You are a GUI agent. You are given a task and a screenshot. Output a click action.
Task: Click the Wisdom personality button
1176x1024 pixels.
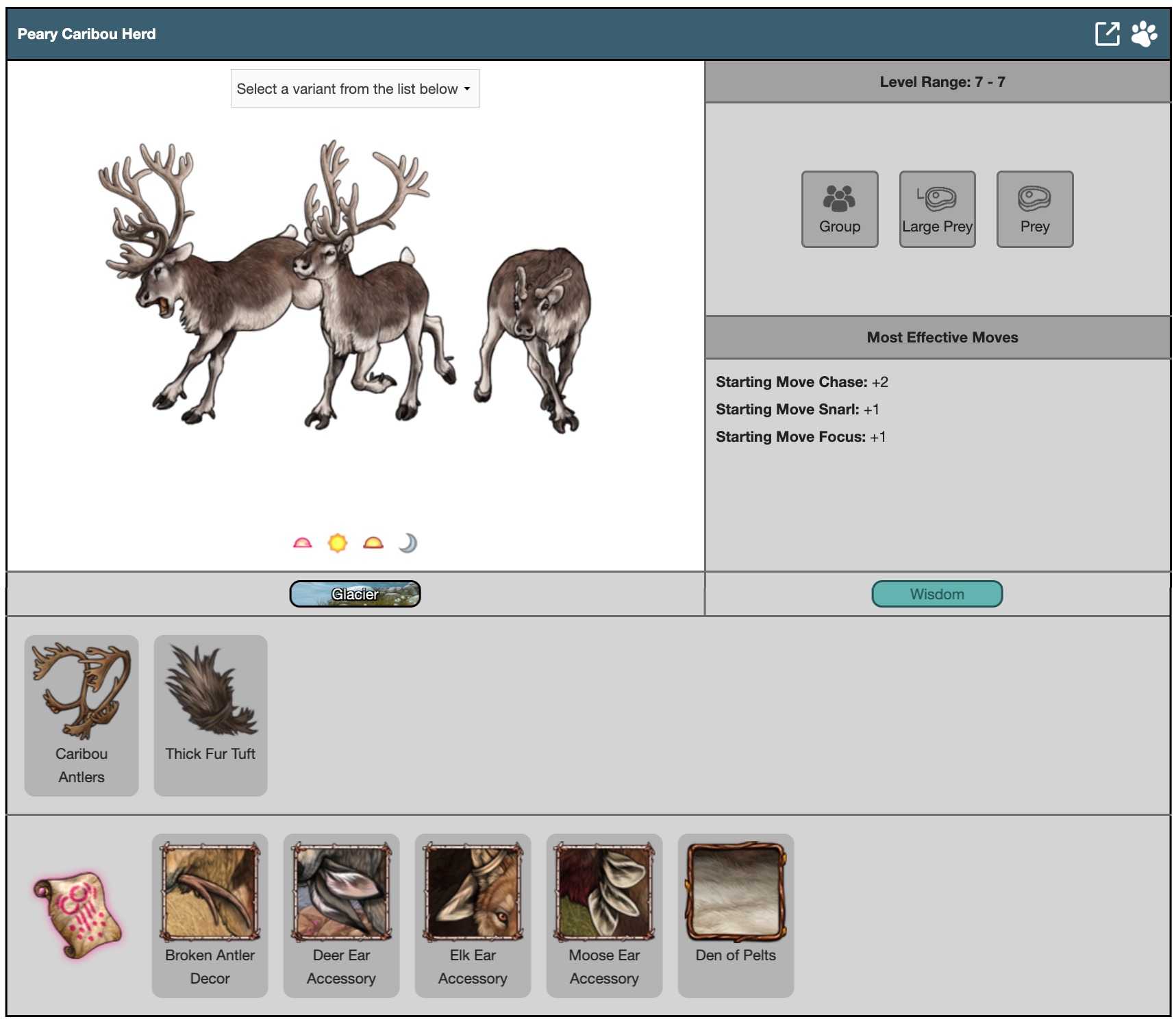(936, 594)
